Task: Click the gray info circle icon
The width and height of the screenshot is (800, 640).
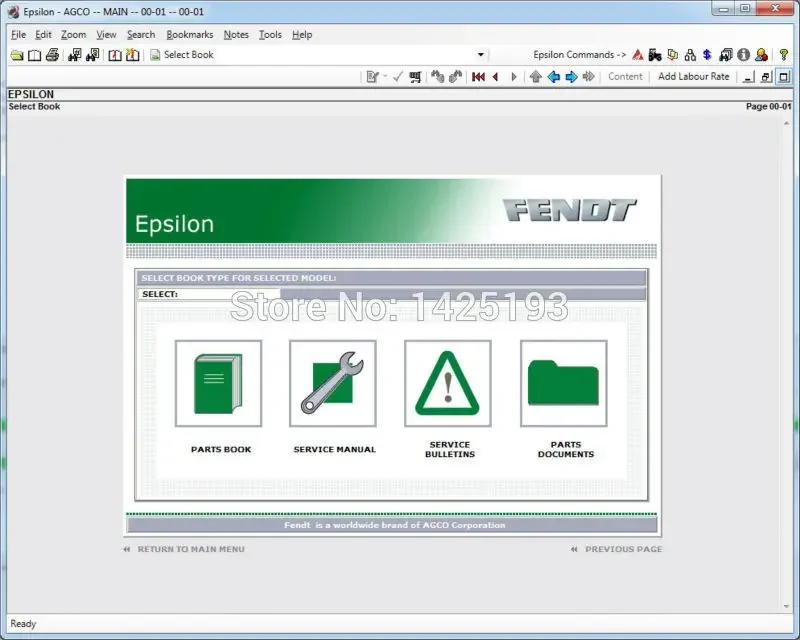Action: tap(743, 55)
